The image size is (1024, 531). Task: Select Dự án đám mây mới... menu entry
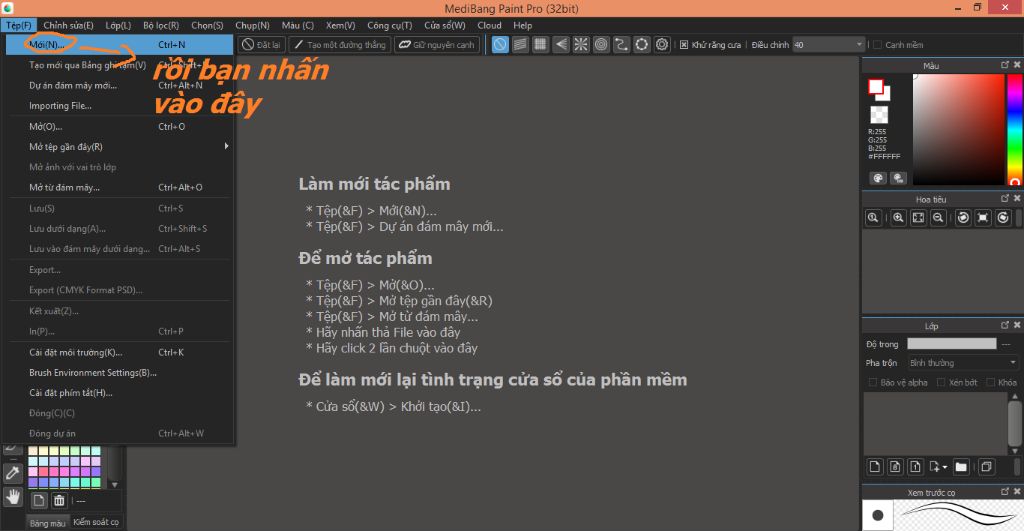[120, 85]
